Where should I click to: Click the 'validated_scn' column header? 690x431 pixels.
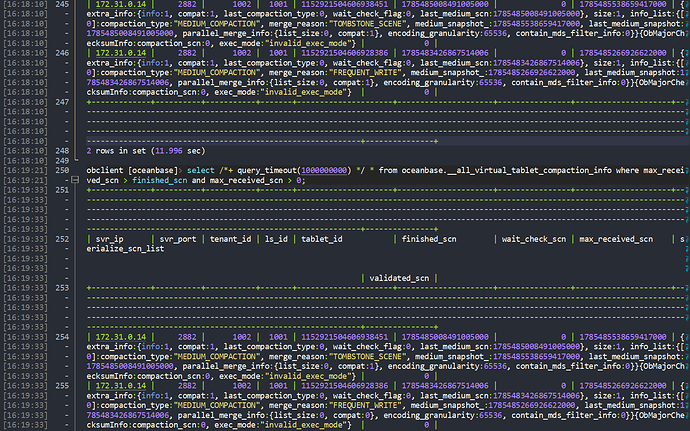click(x=399, y=278)
